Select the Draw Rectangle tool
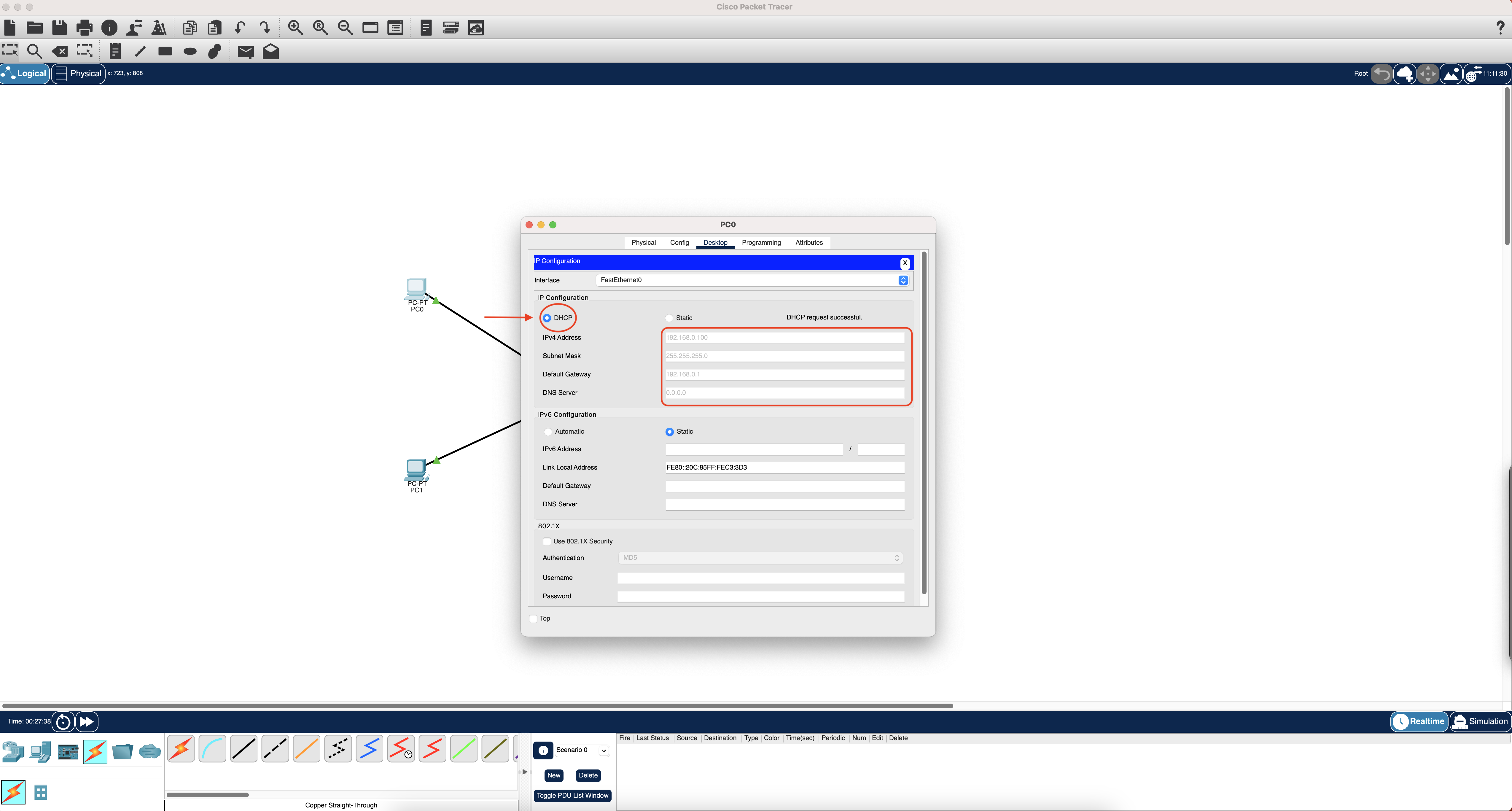Viewport: 1512px width, 811px height. pos(165,51)
